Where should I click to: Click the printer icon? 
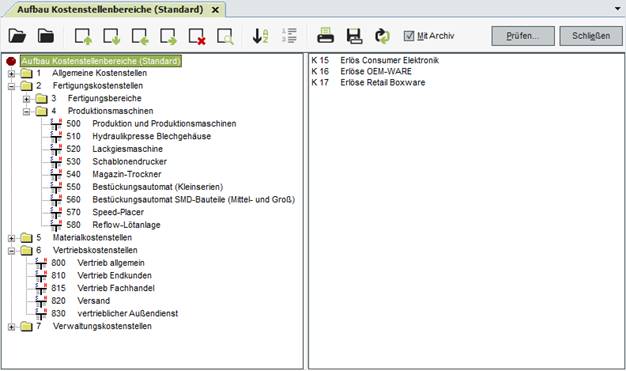325,36
